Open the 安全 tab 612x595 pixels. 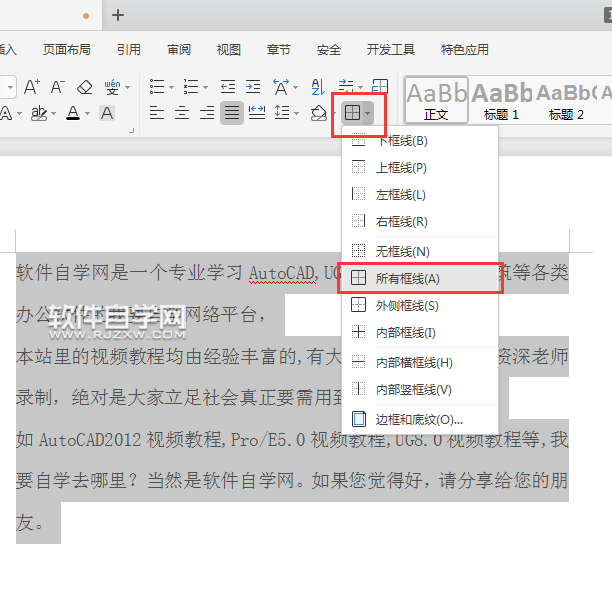coord(329,50)
